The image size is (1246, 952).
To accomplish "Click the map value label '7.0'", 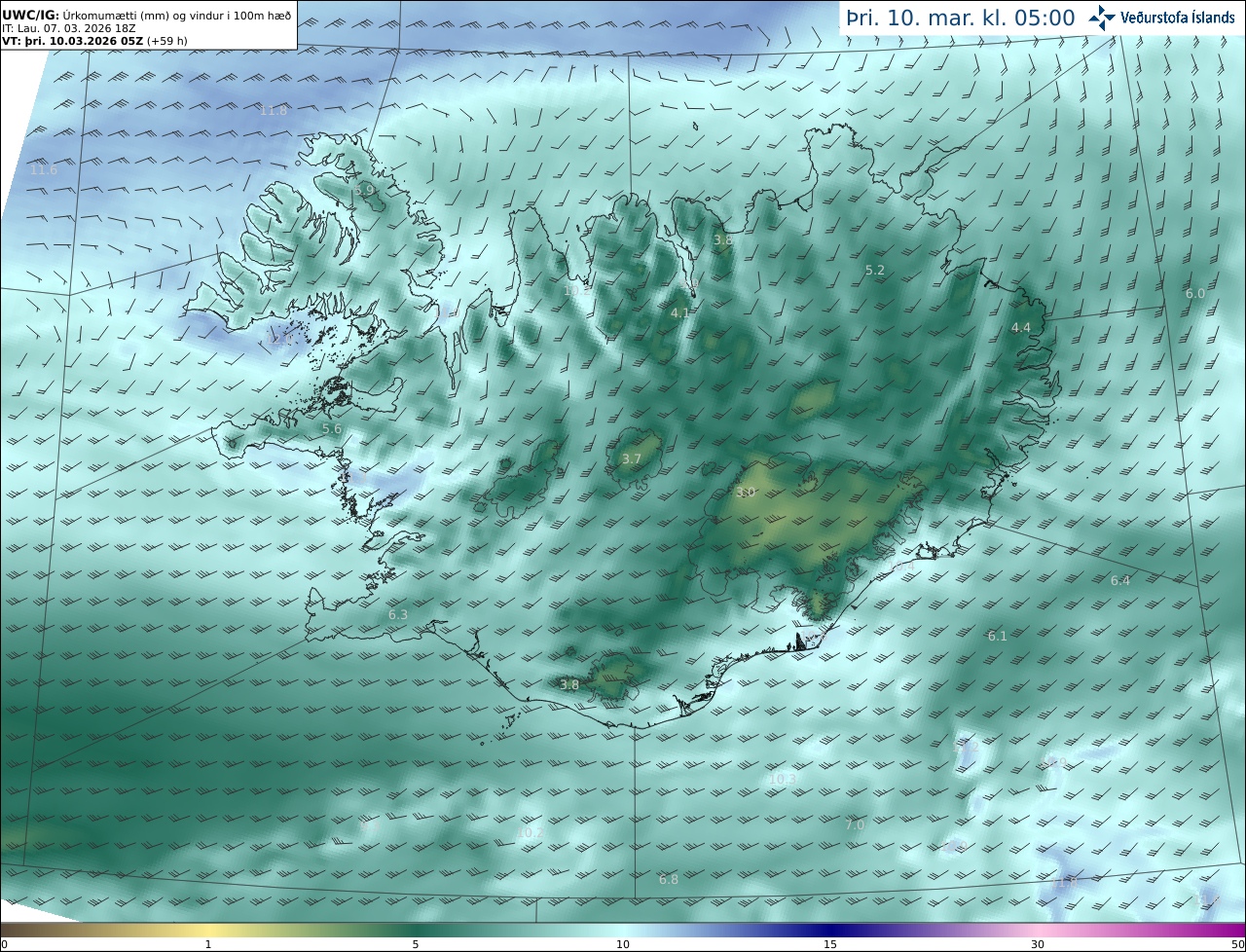I will (855, 824).
